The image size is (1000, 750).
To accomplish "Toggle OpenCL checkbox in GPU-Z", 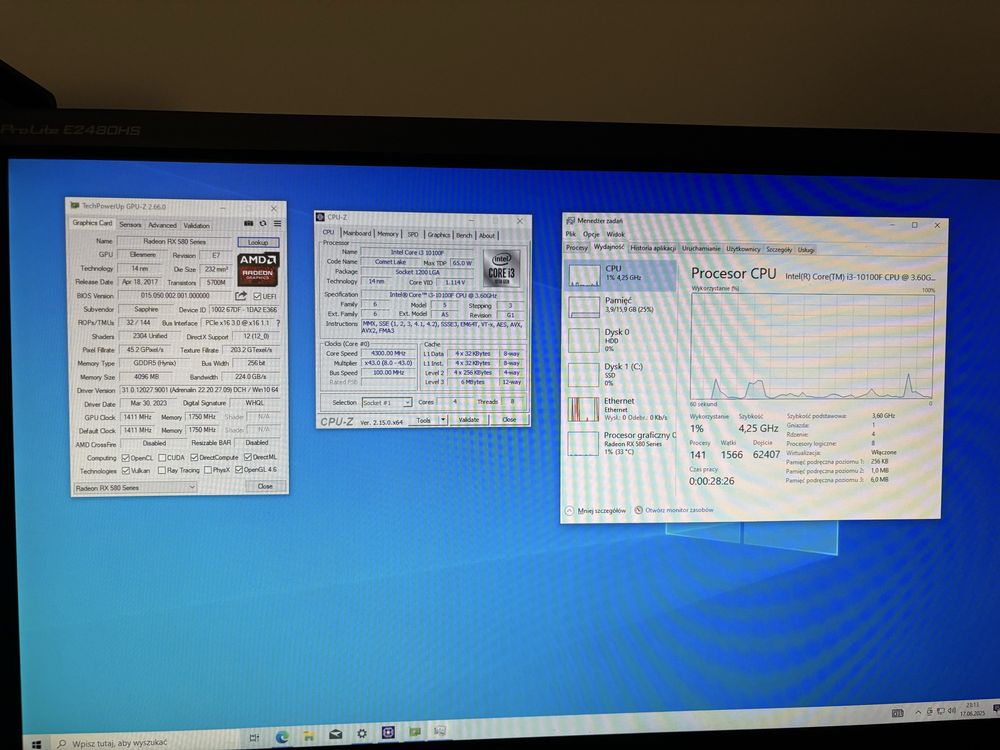I will click(x=126, y=458).
